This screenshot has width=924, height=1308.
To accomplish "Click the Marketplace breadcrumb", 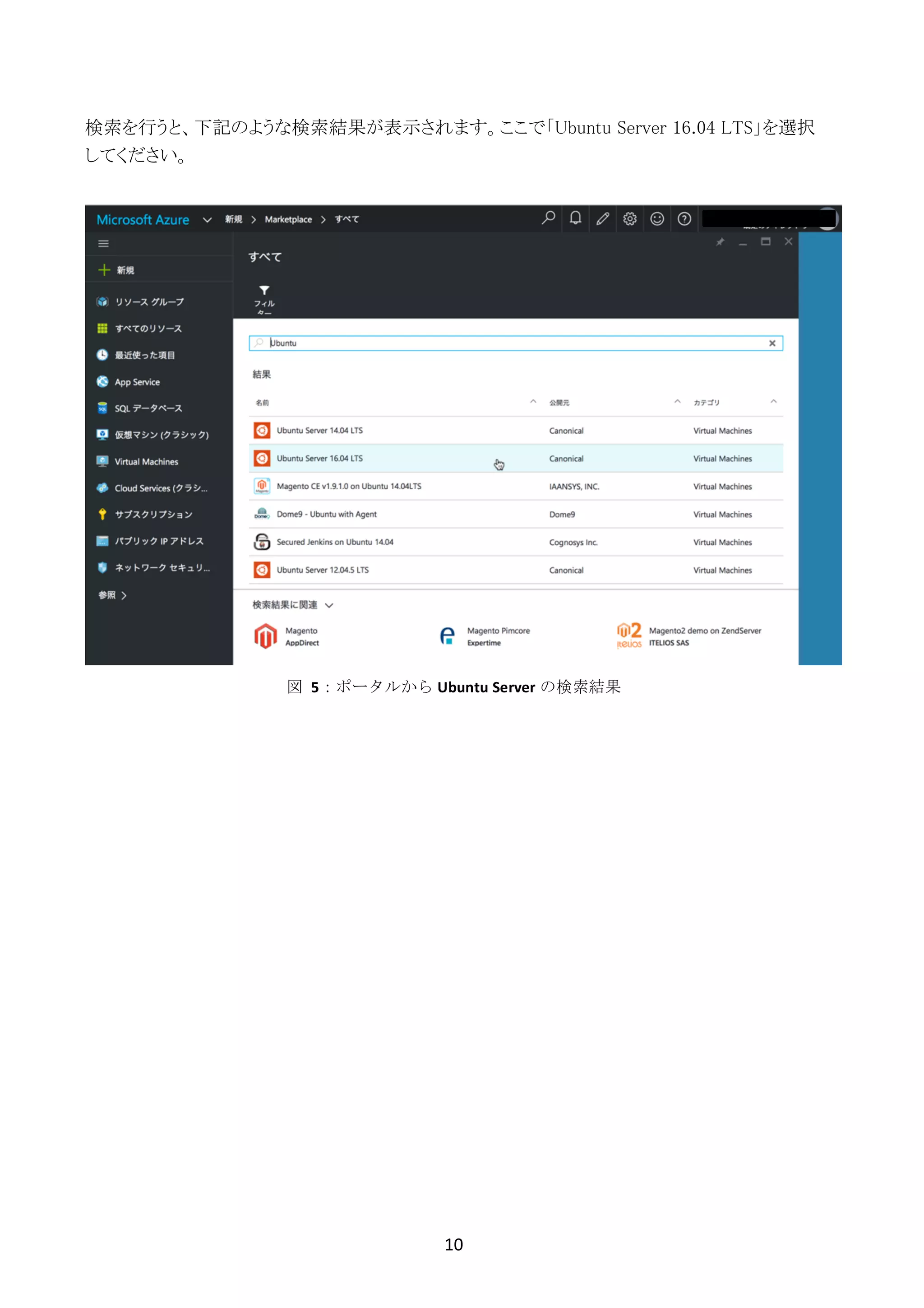I will pos(288,220).
